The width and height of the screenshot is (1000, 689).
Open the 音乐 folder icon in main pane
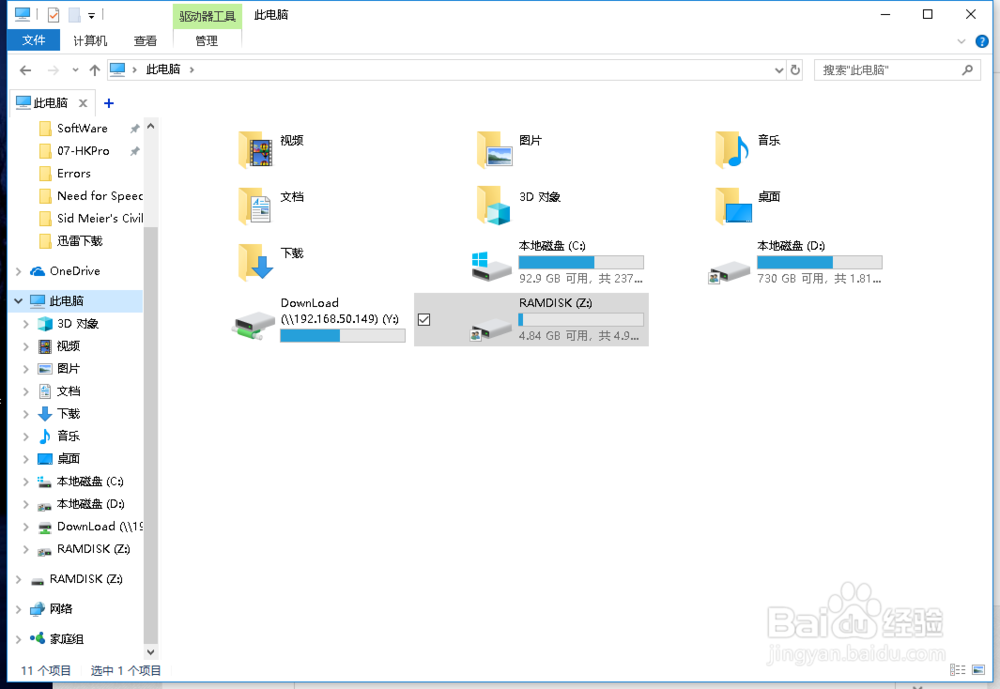(x=733, y=149)
